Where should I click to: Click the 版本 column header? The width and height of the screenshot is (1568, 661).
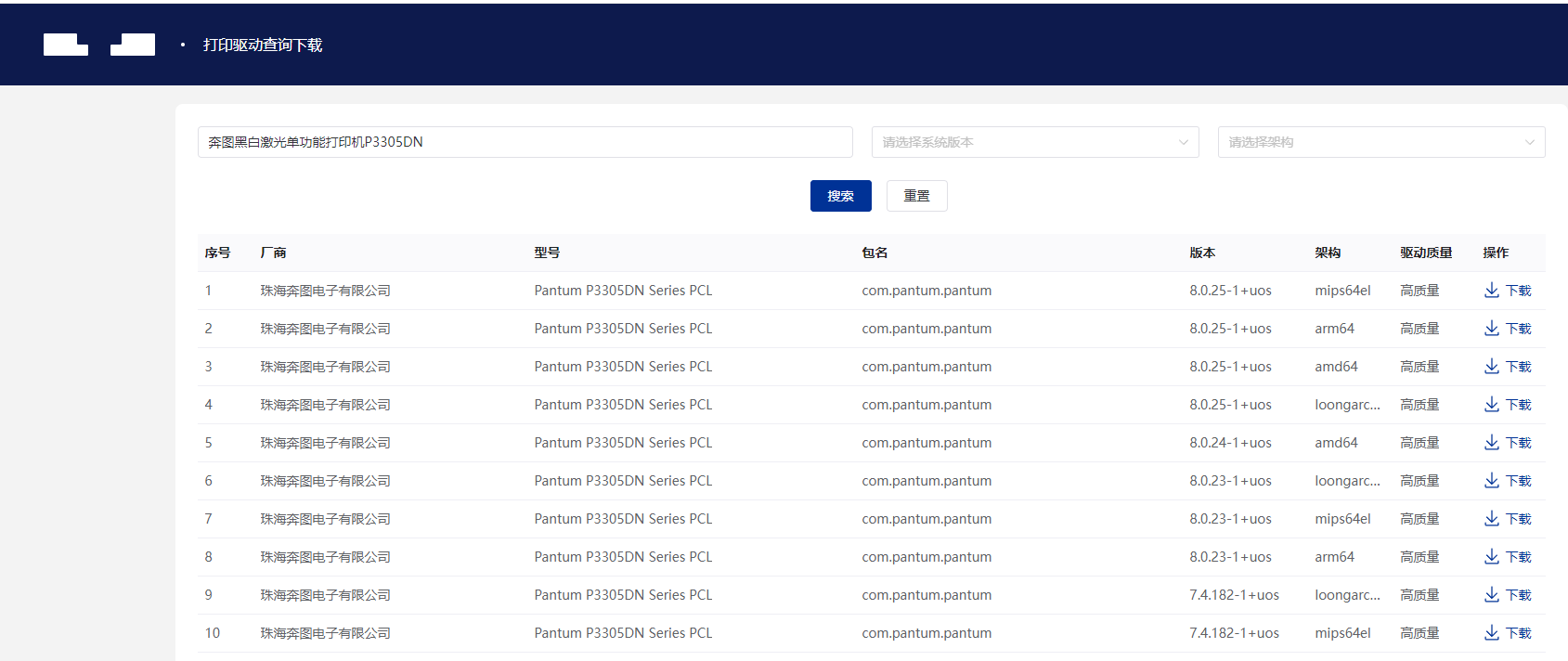1202,253
